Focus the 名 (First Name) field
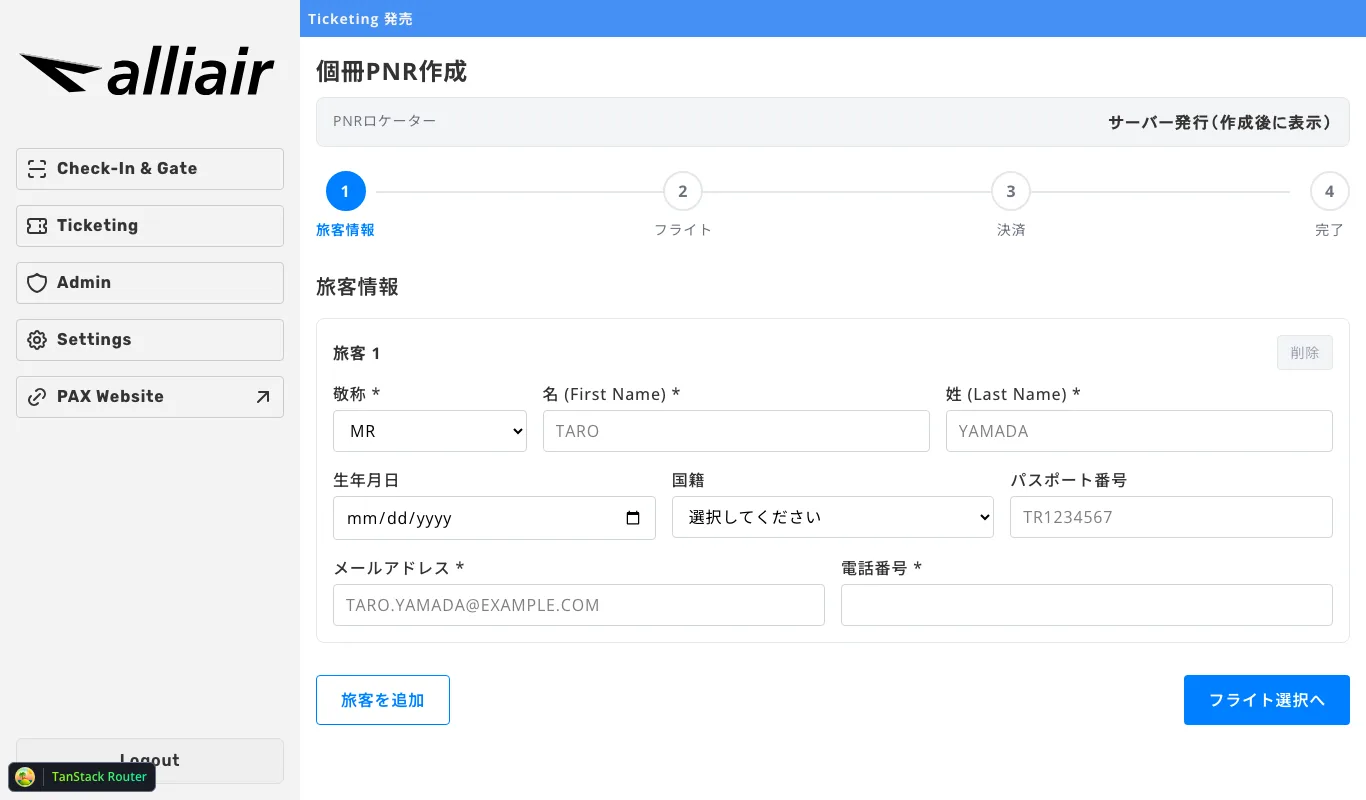 coord(736,431)
